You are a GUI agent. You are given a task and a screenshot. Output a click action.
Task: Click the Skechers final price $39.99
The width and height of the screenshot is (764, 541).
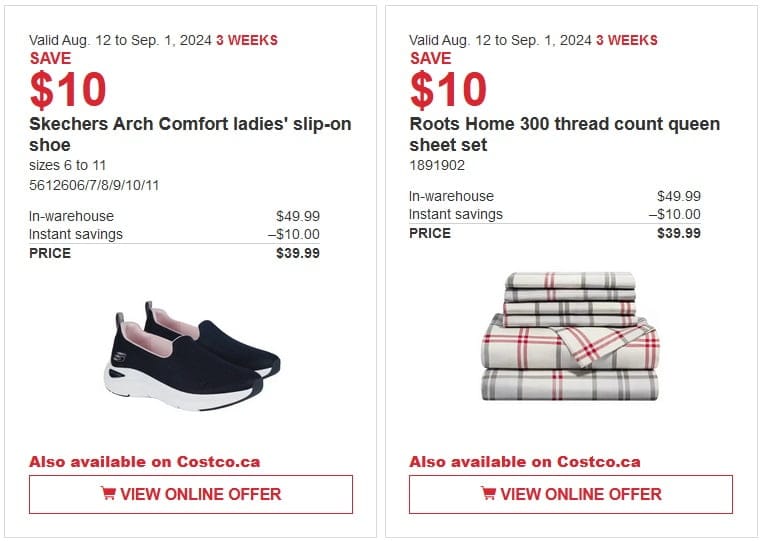pyautogui.click(x=298, y=253)
